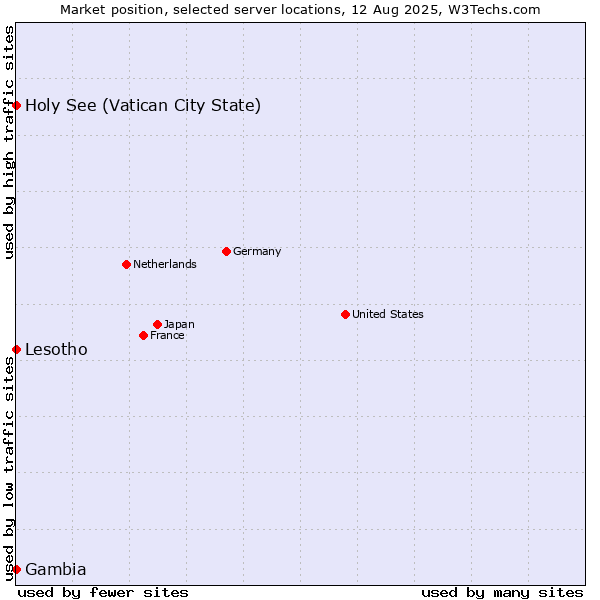Image resolution: width=600 pixels, height=600 pixels.
Task: Click the 'Germany' label text
Action: (x=257, y=251)
